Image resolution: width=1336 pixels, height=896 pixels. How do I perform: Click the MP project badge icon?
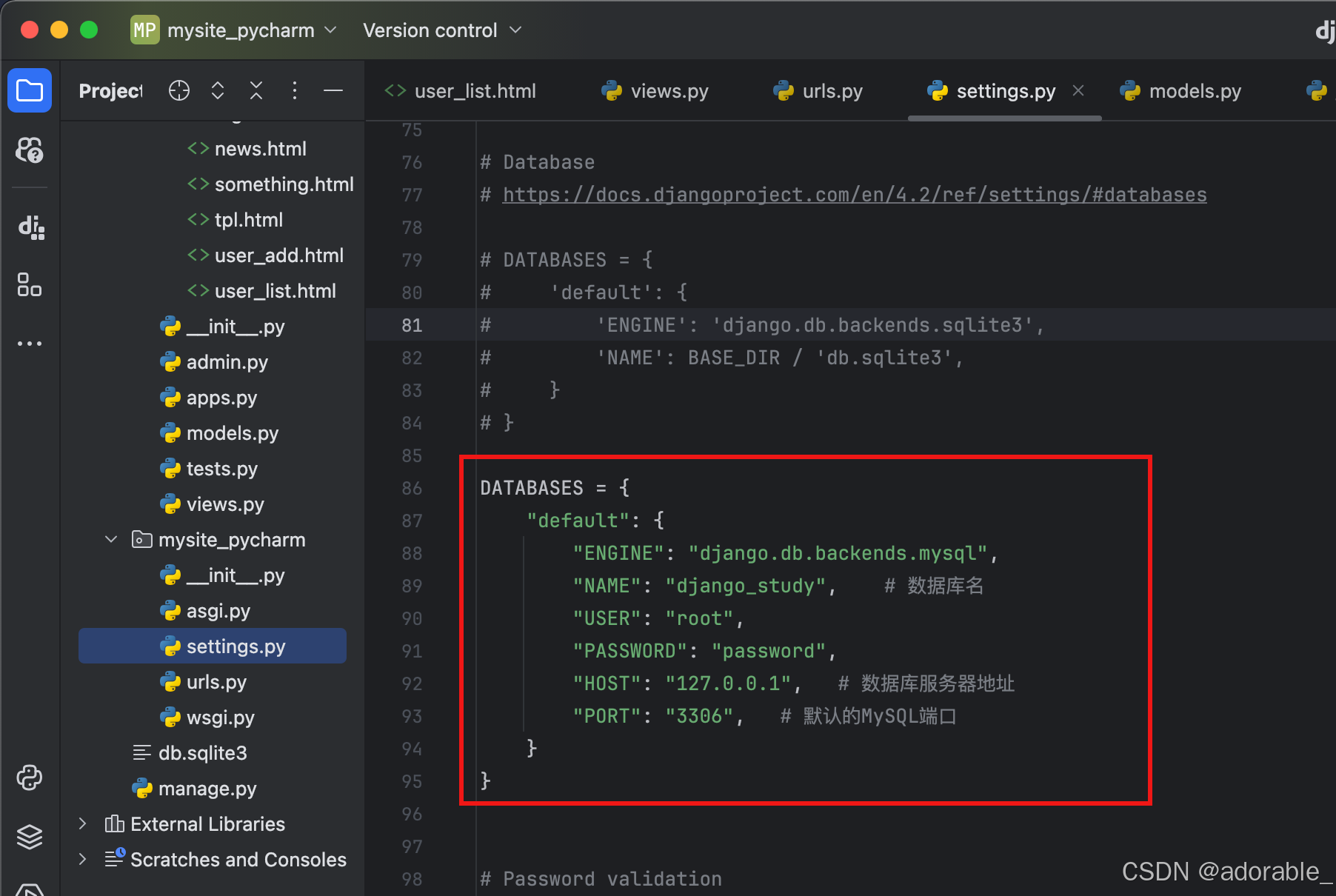pyautogui.click(x=144, y=30)
